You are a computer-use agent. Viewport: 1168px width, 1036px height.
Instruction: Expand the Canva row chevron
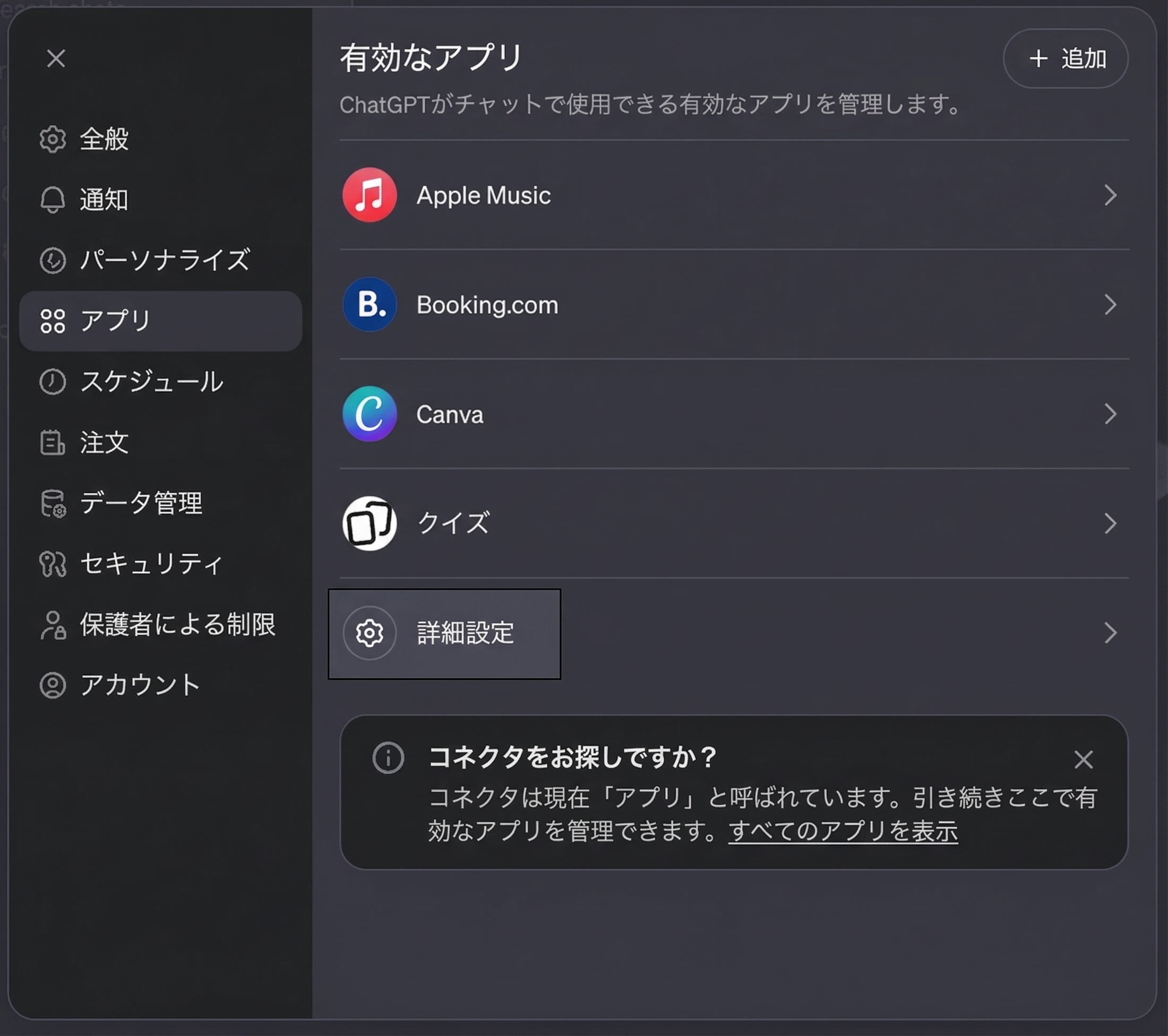(1110, 414)
